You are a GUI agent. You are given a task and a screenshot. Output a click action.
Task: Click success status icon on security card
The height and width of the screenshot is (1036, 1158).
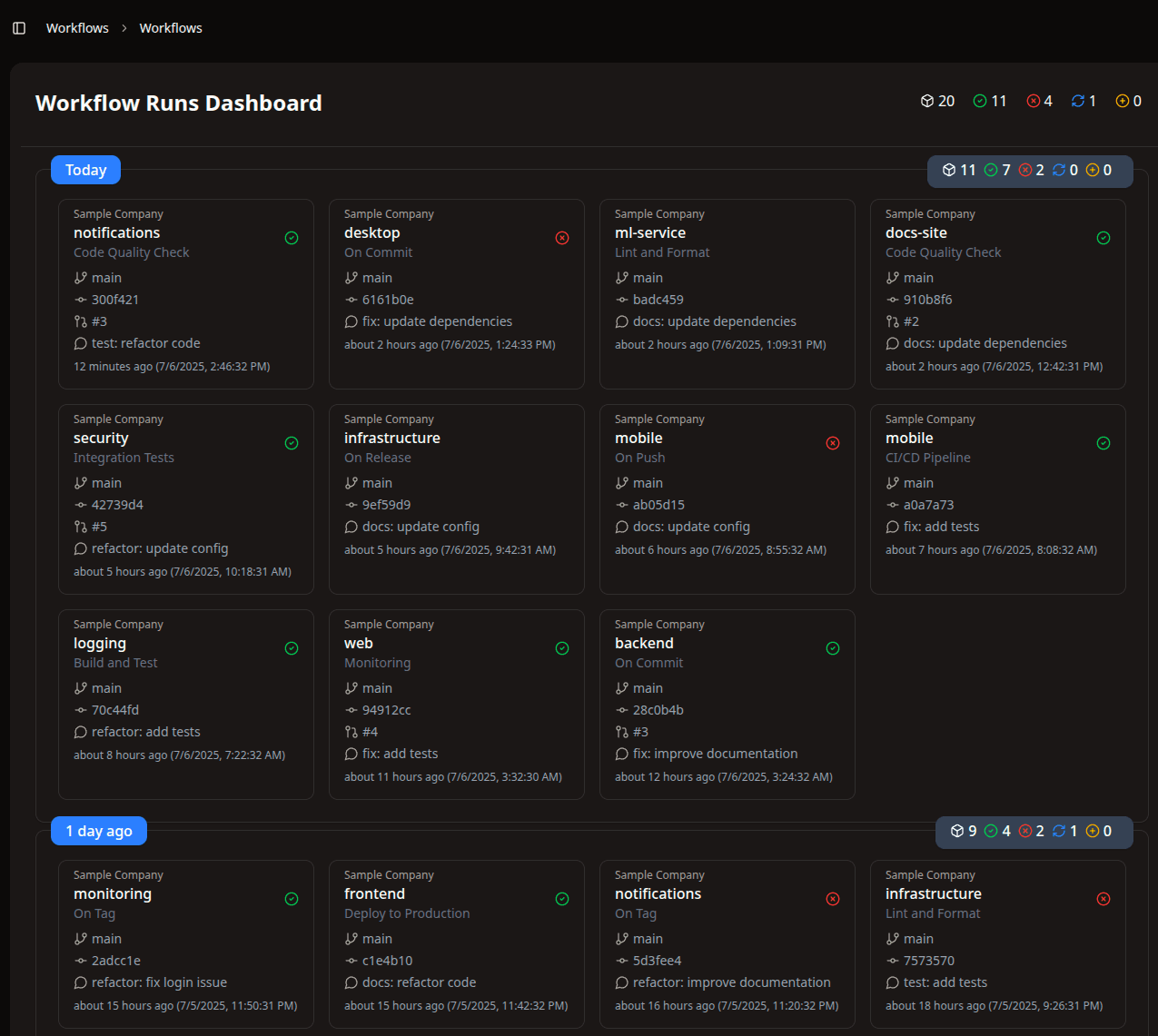292,443
